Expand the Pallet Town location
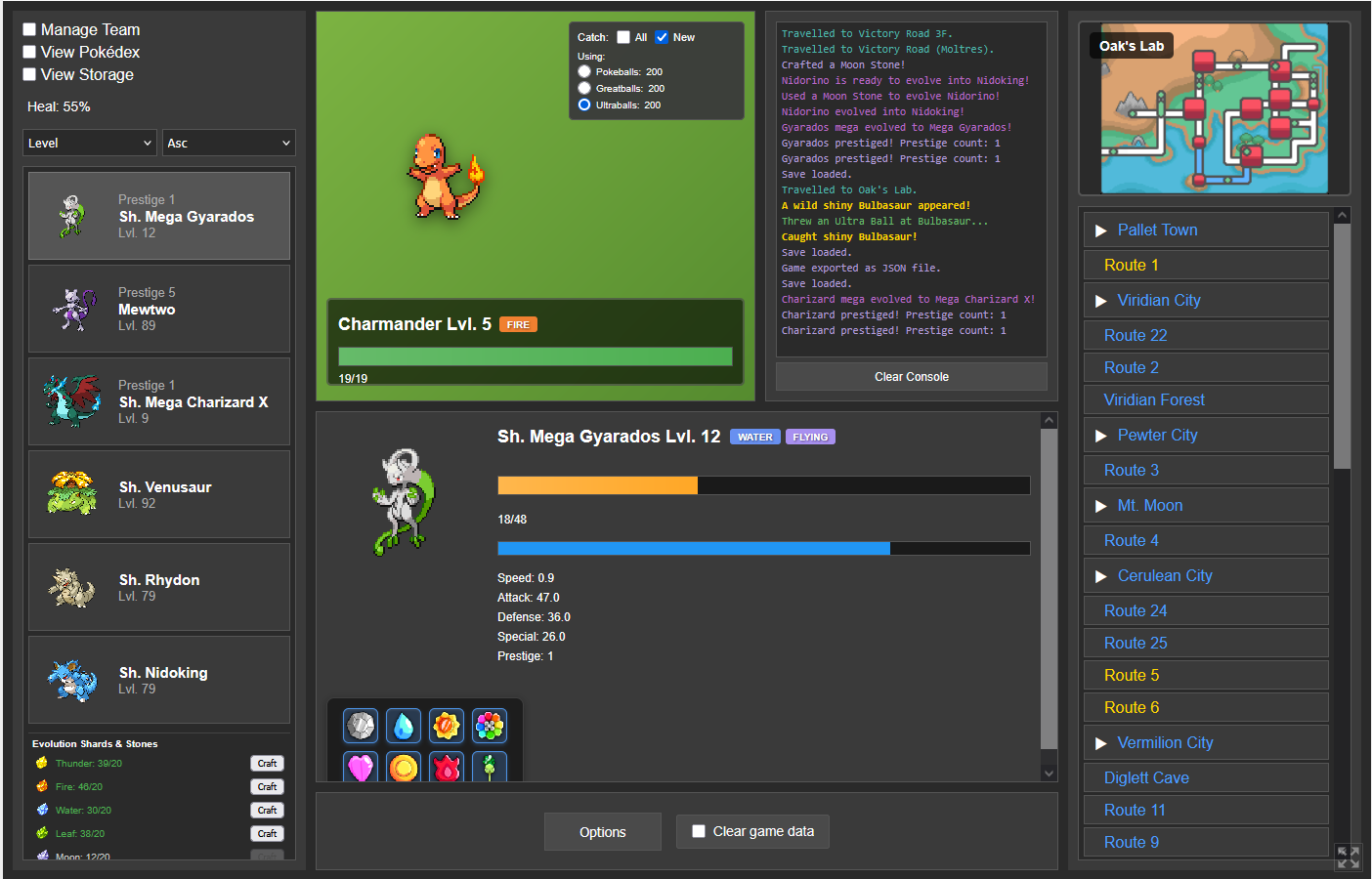The height and width of the screenshot is (879, 1372). point(1101,230)
